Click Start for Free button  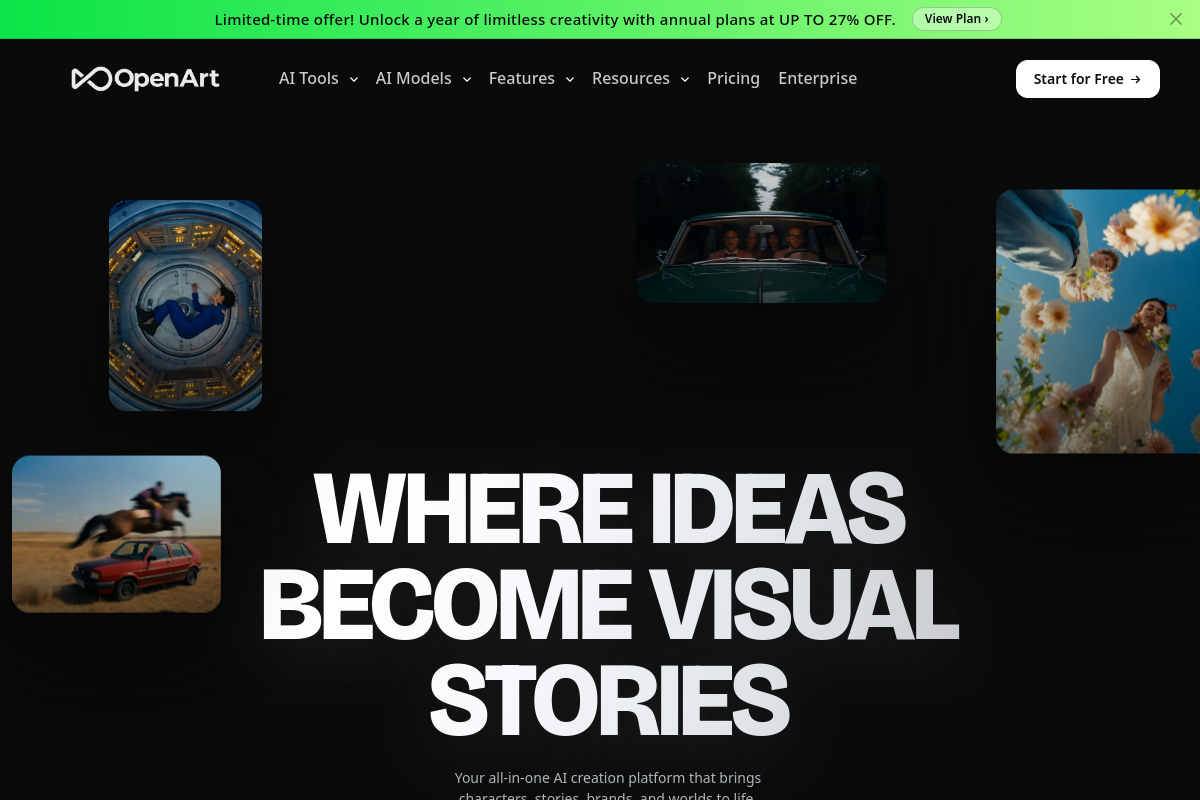pyautogui.click(x=1087, y=79)
